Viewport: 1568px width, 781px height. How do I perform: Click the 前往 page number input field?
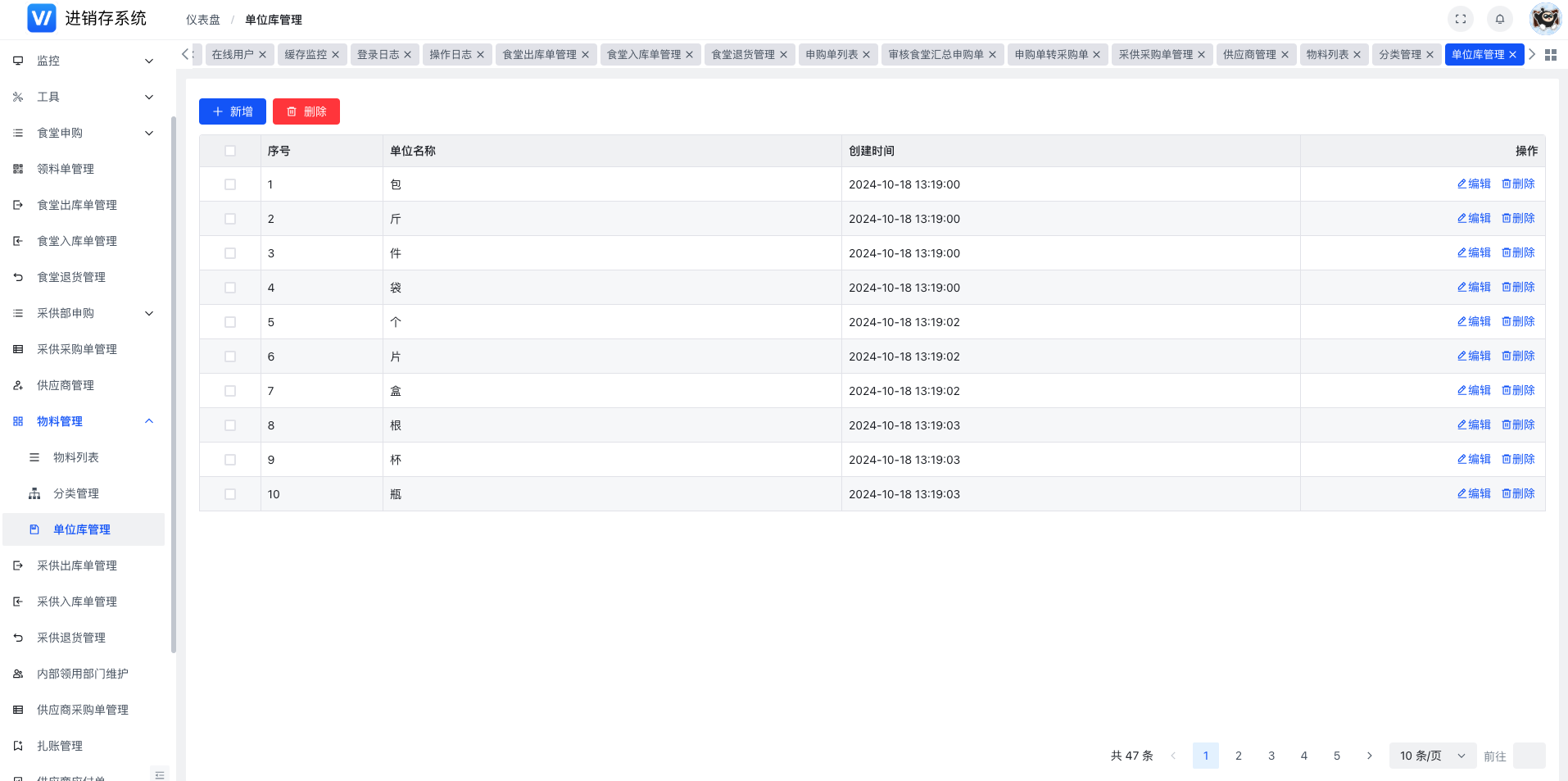(x=1529, y=756)
